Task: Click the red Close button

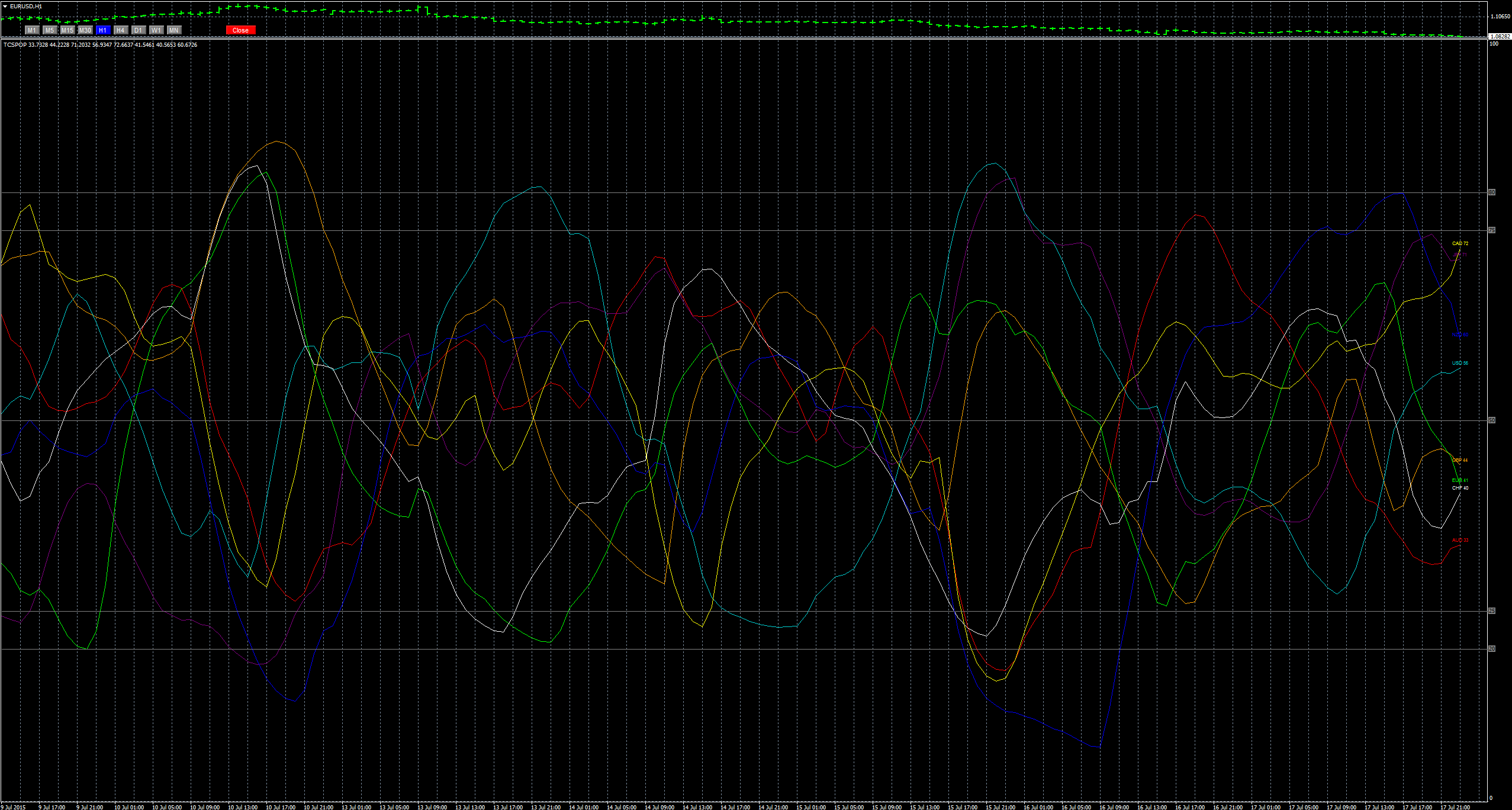Action: pyautogui.click(x=240, y=30)
